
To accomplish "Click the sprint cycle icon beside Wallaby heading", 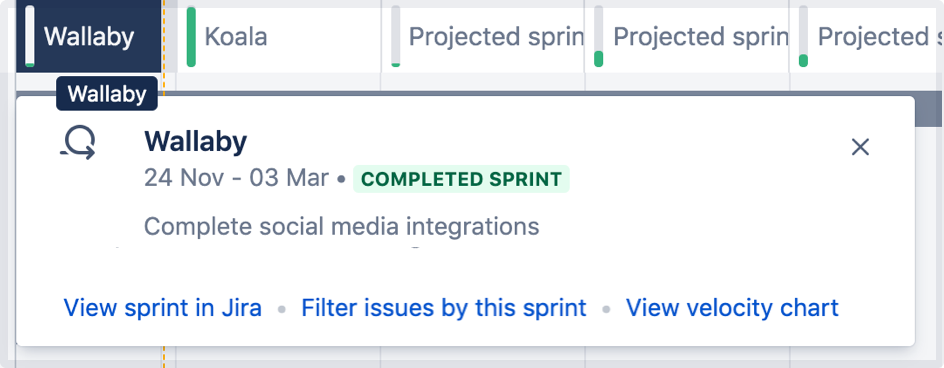I will click(78, 145).
